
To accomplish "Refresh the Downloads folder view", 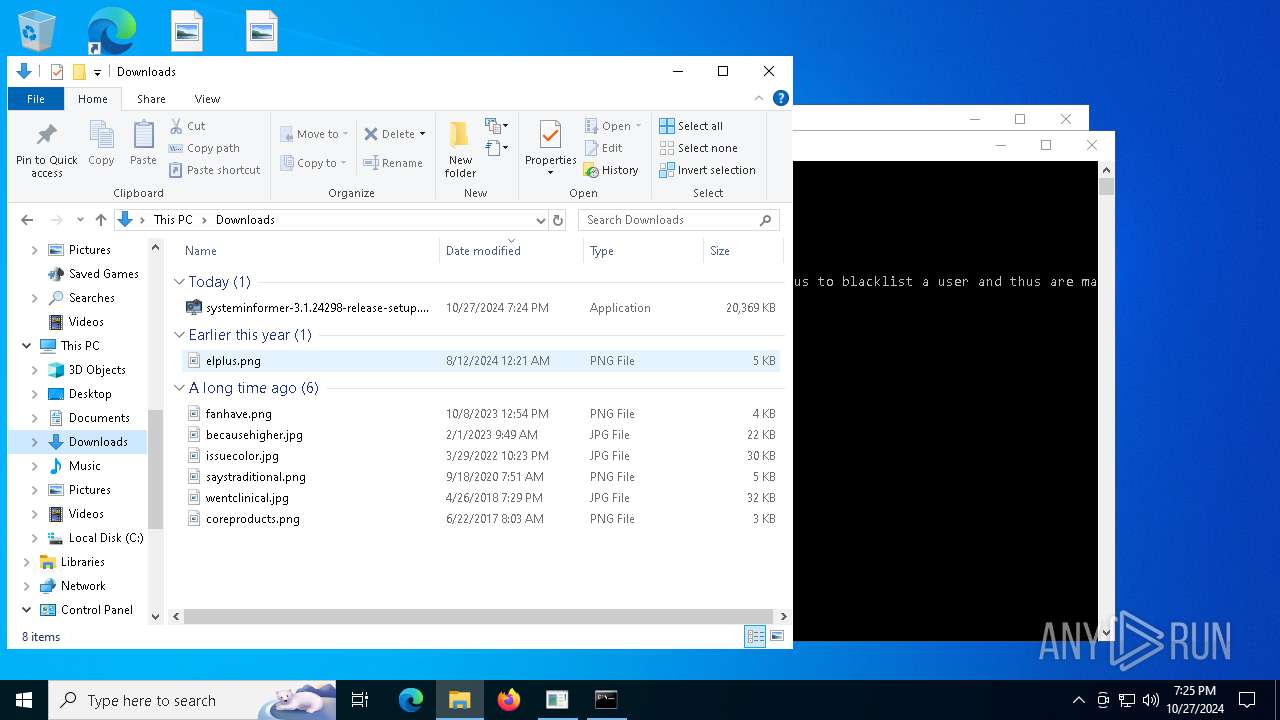I will (x=558, y=220).
